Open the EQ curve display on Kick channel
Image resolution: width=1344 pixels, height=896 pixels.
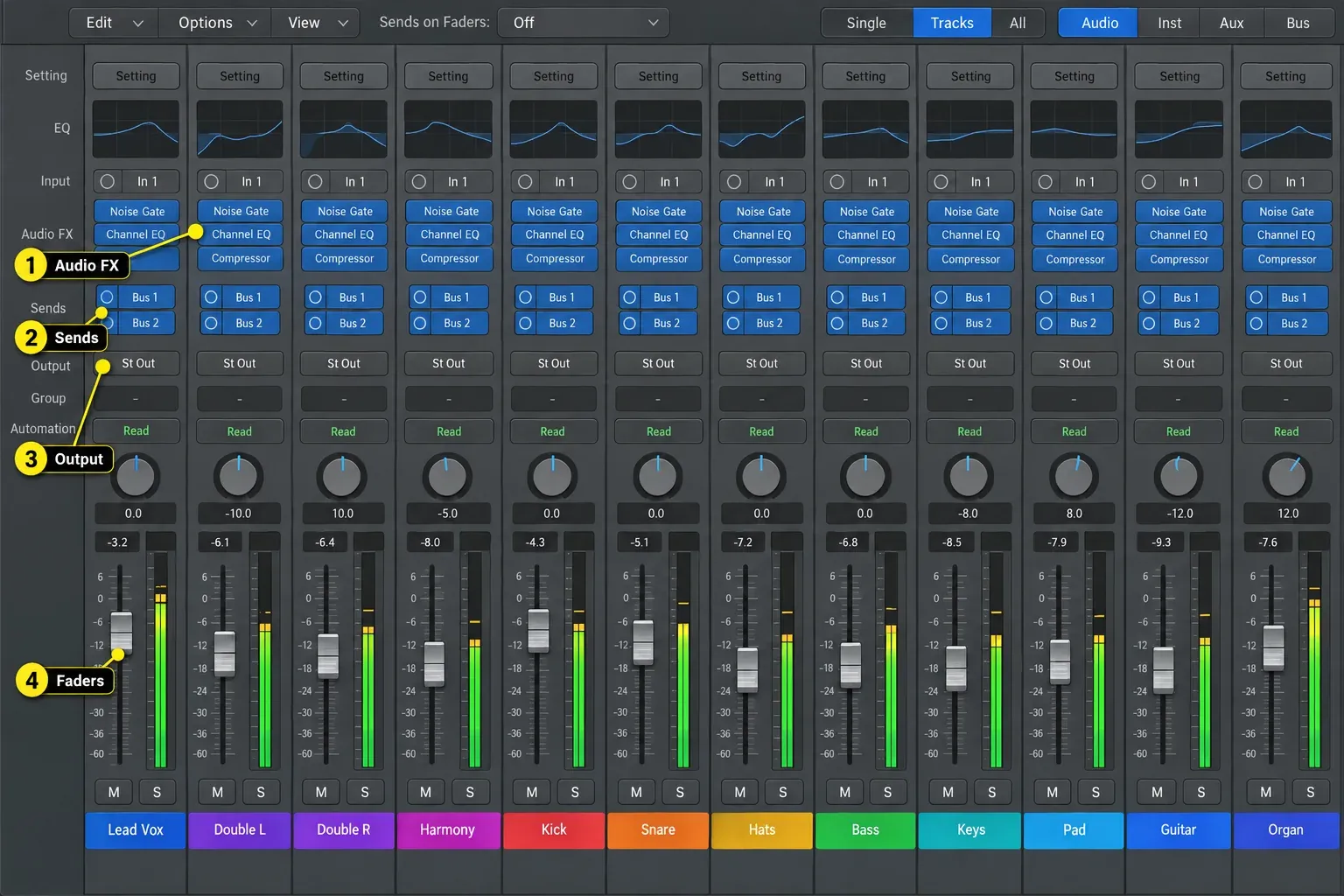pos(553,129)
